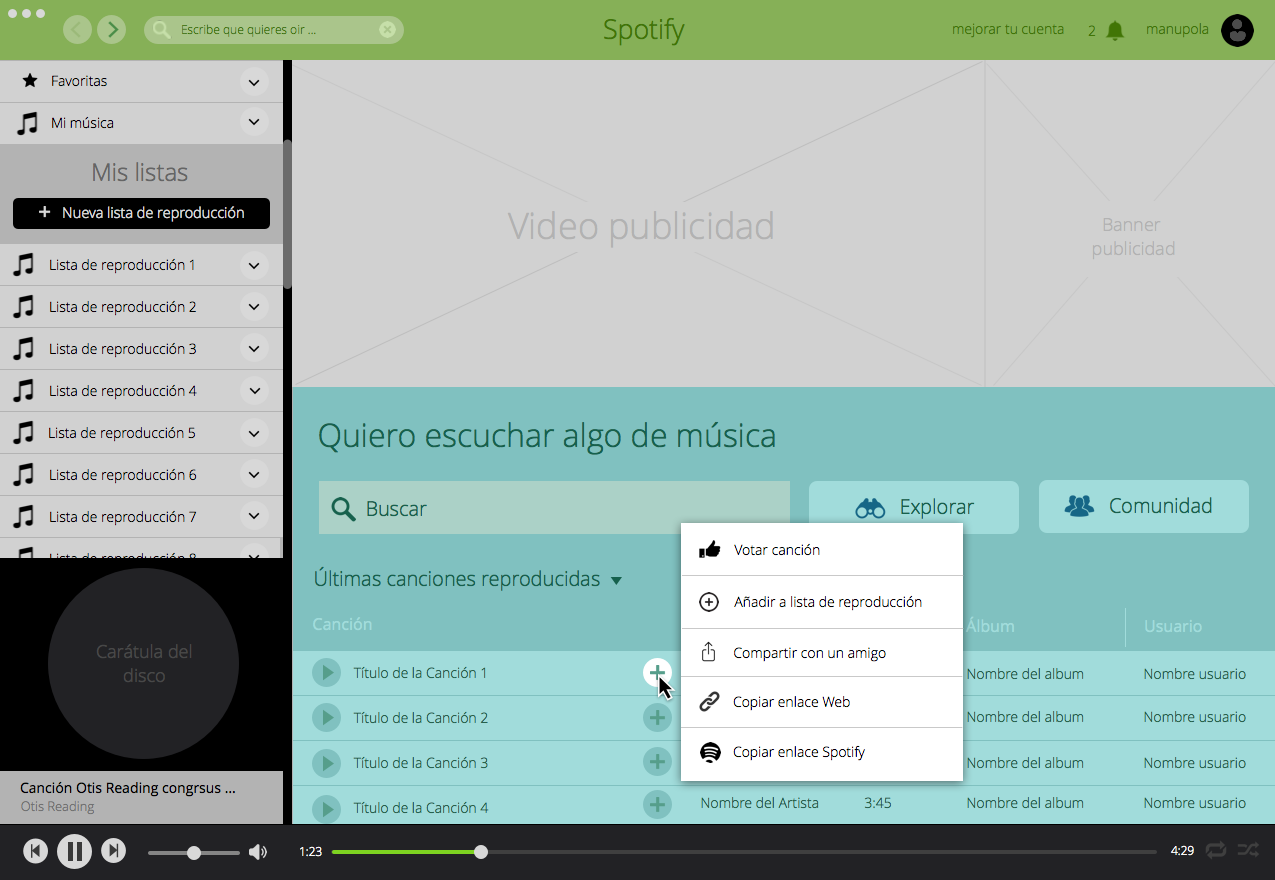Click the manupola username

tap(1177, 29)
